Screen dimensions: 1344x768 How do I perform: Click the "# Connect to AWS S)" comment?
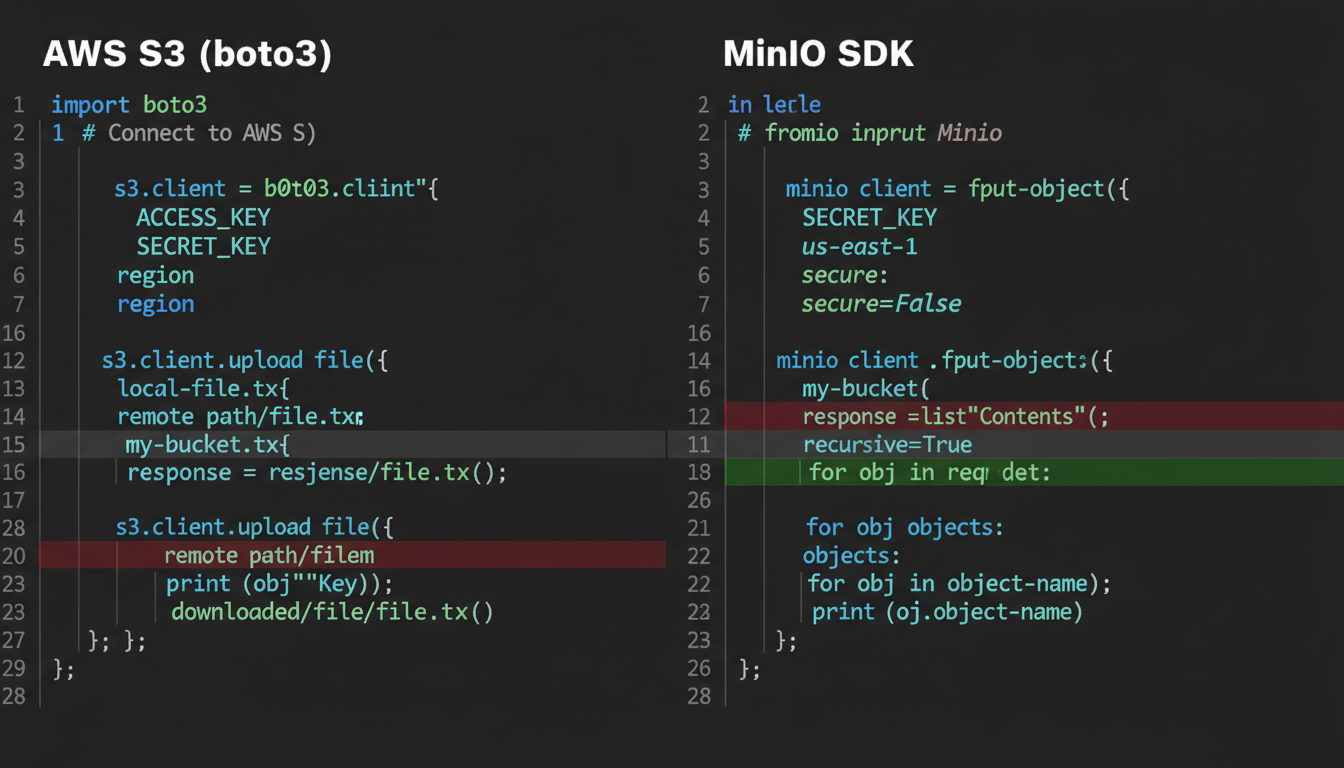click(x=199, y=133)
